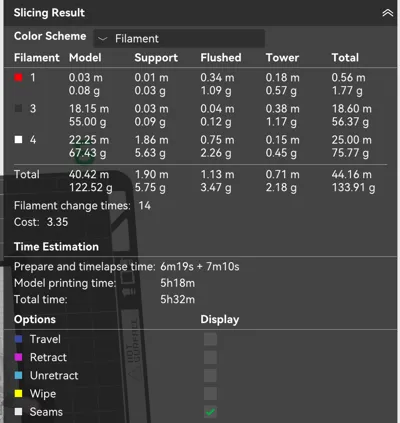The width and height of the screenshot is (400, 423).
Task: Click the Slicing Result title
Action: [x=49, y=13]
